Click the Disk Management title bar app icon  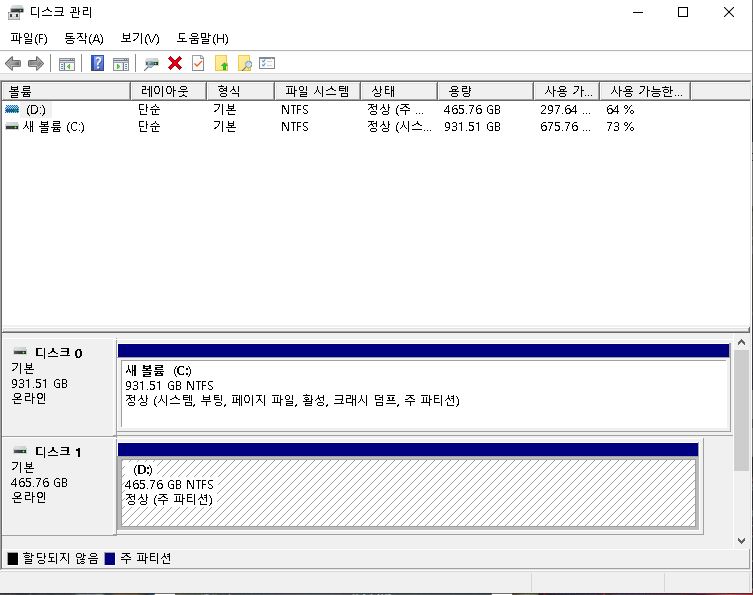point(15,12)
